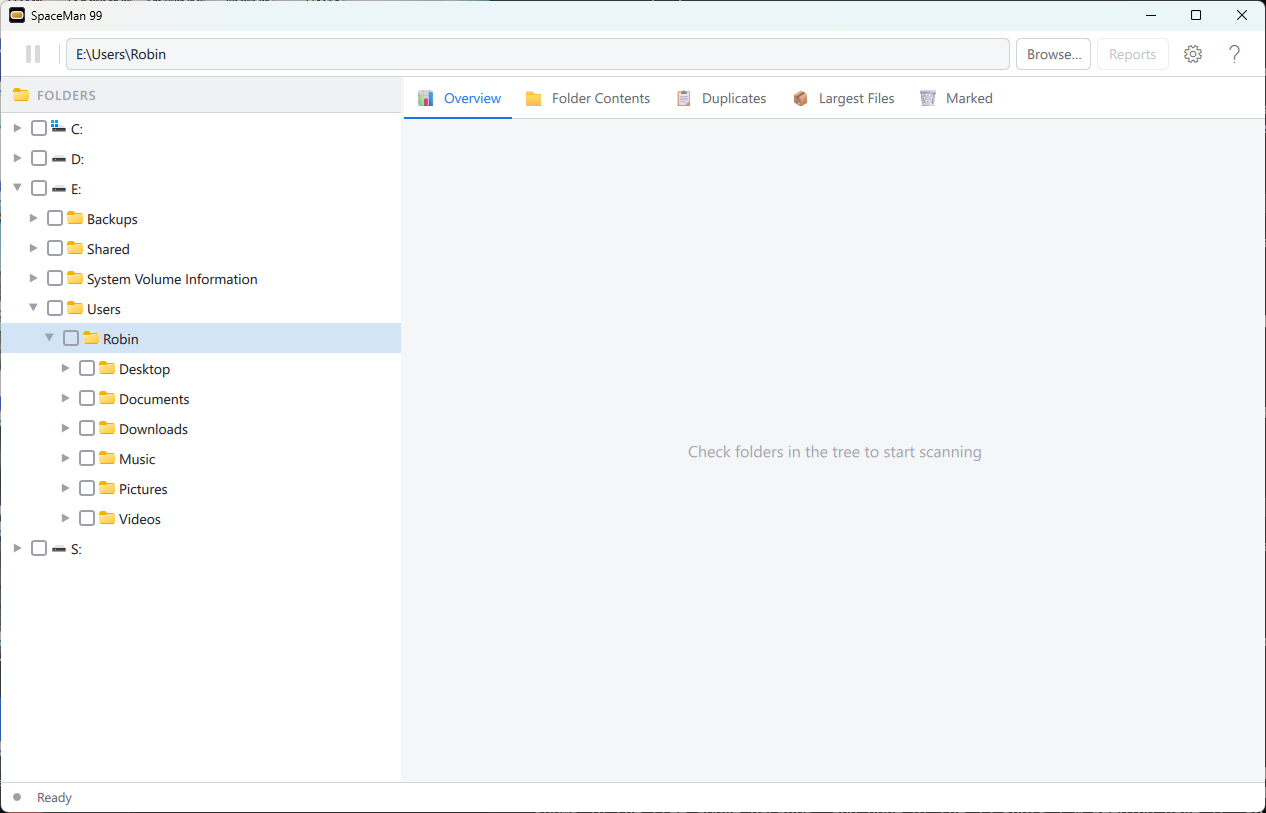Screen dimensions: 1266x813
Task: Open help with the question mark icon
Action: tap(1235, 54)
